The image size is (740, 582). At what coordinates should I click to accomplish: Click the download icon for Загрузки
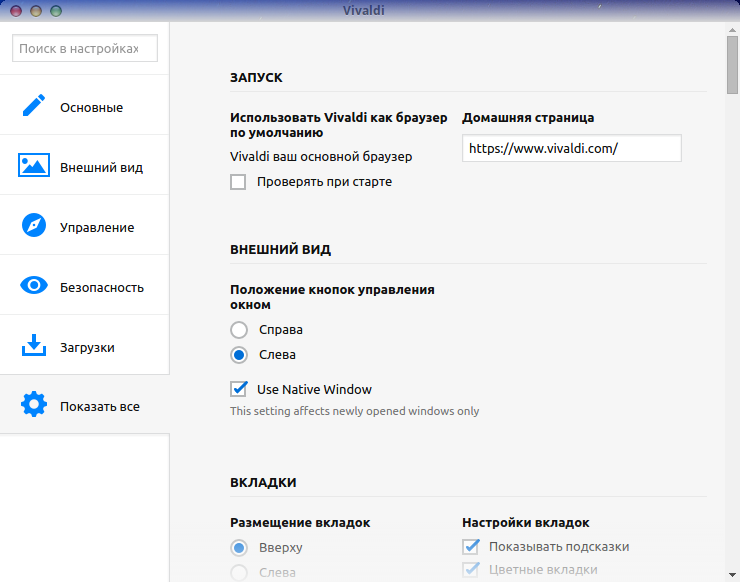click(34, 345)
